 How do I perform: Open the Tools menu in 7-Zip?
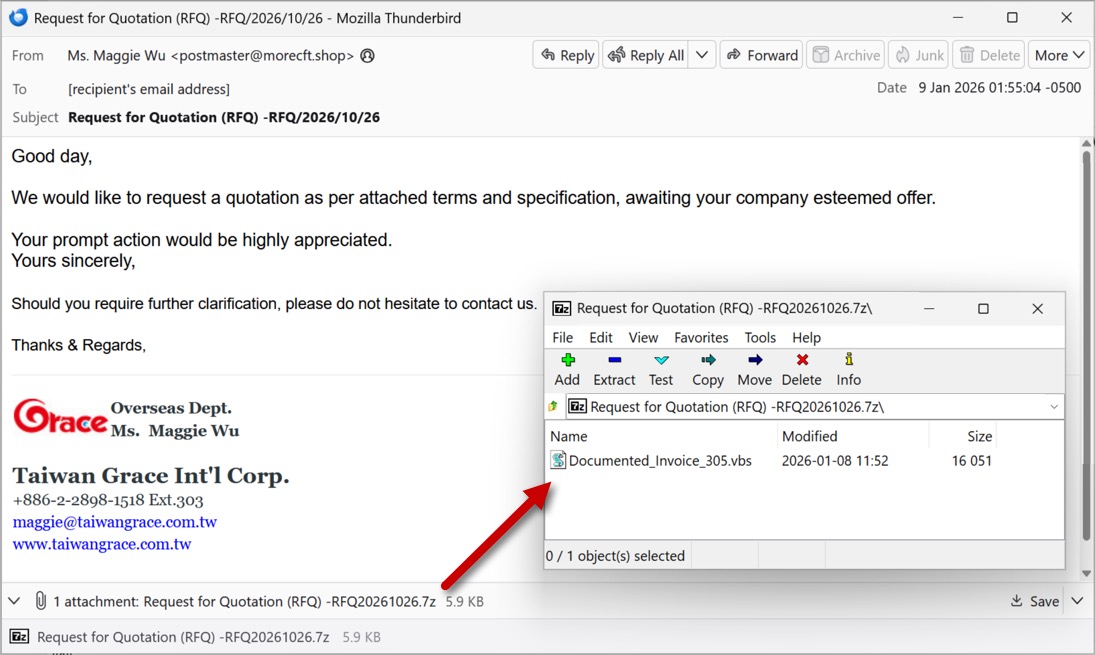point(760,338)
